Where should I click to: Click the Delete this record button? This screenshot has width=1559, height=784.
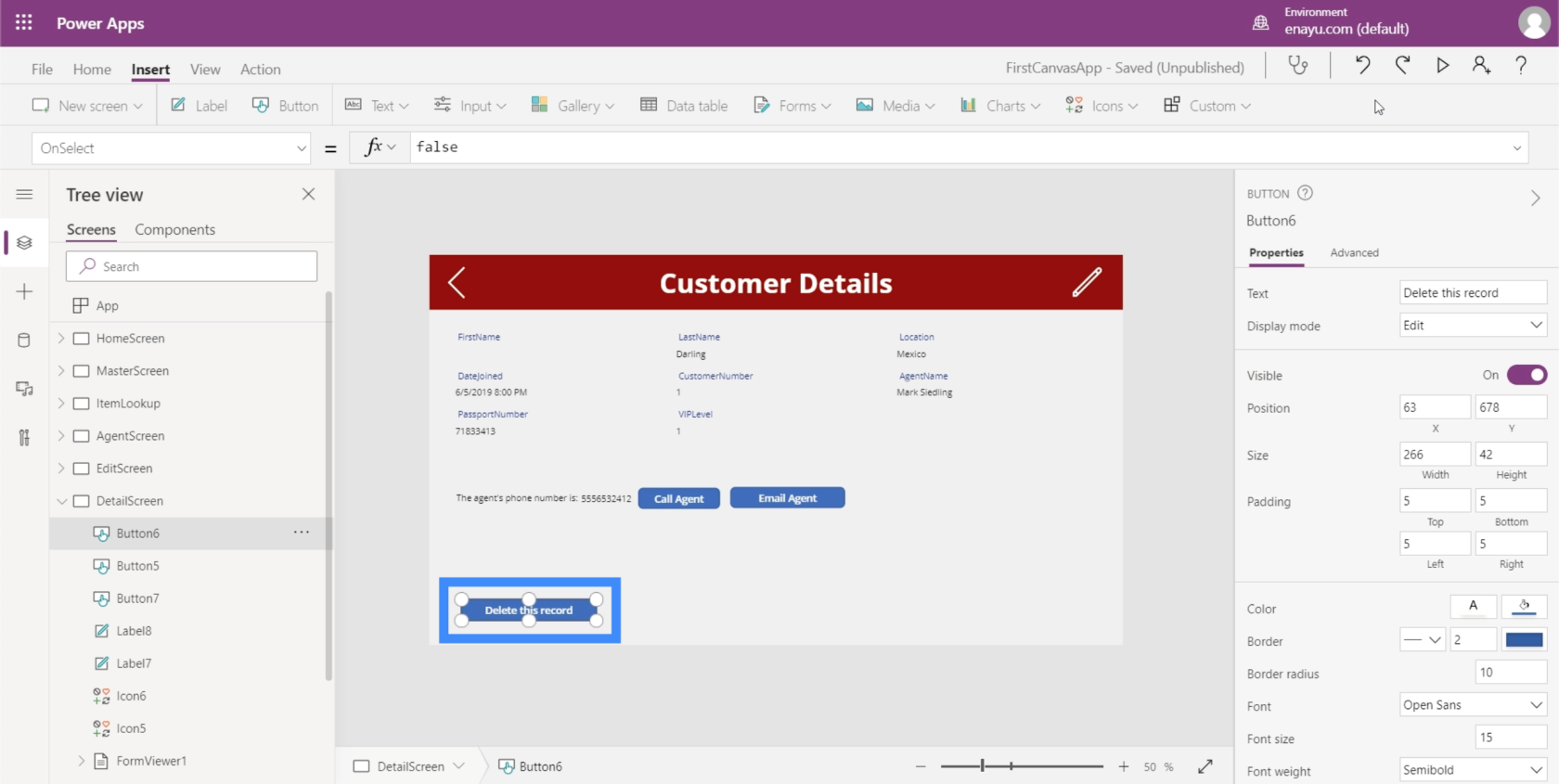529,610
